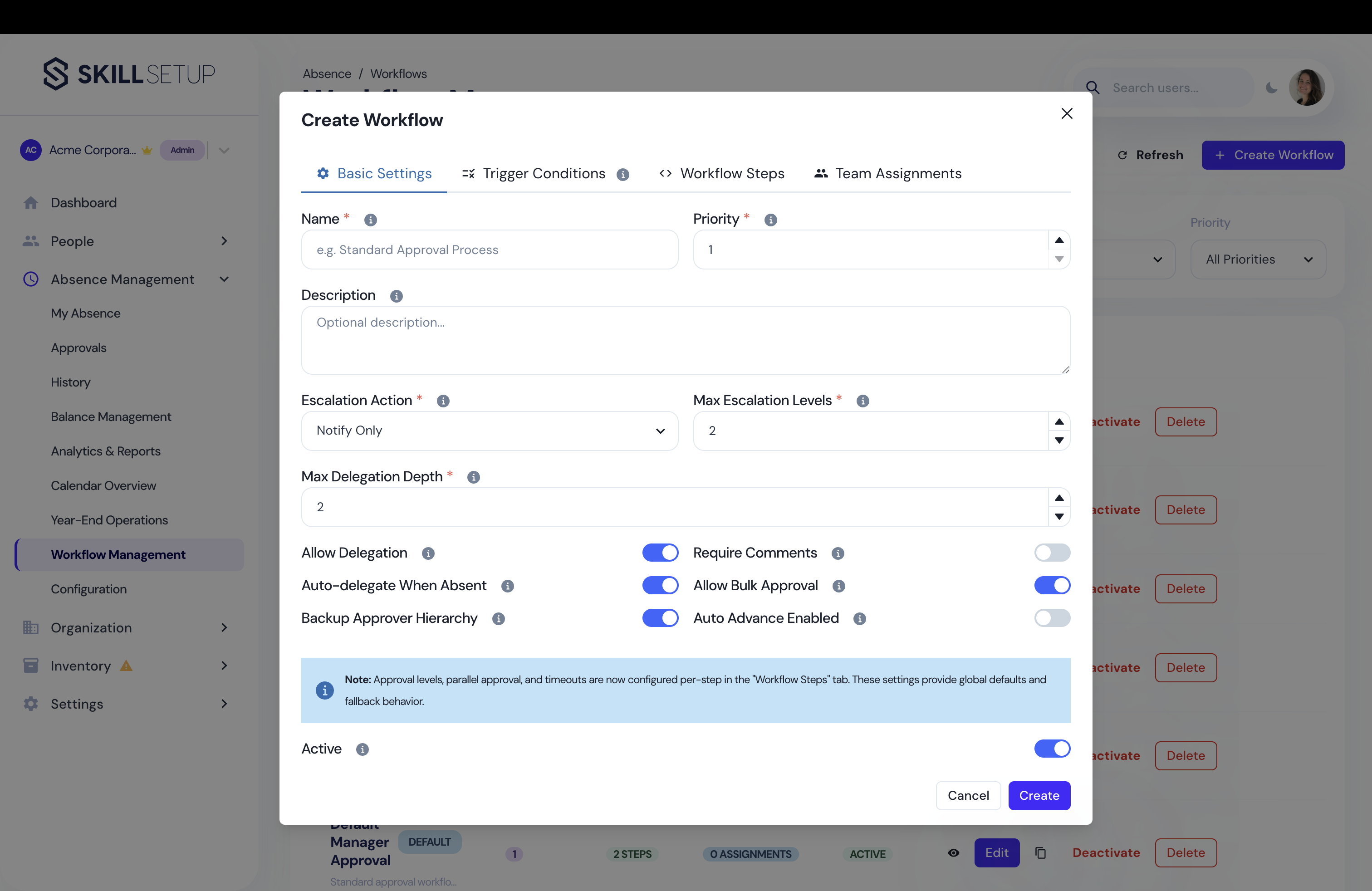
Task: Disable Allow Bulk Approval
Action: (x=1052, y=585)
